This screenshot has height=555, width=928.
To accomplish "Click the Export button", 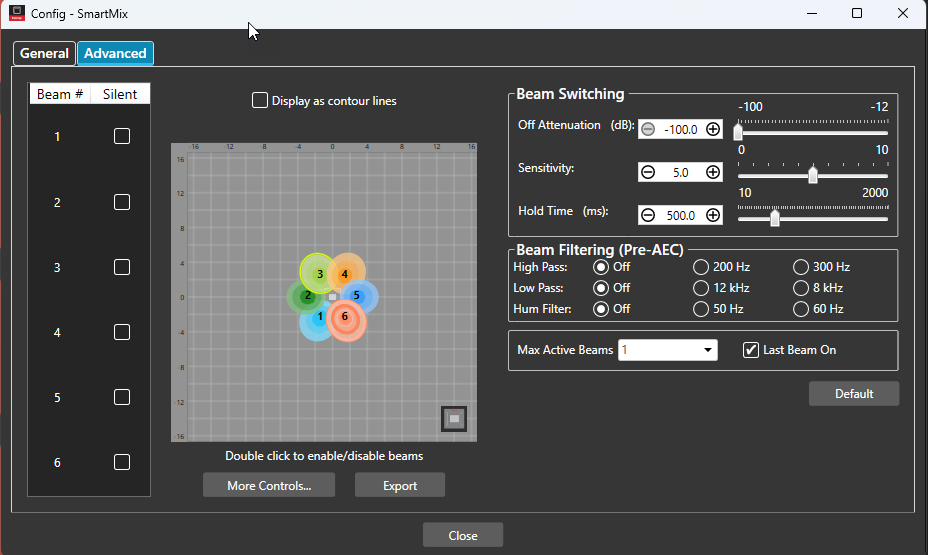I will pos(400,485).
